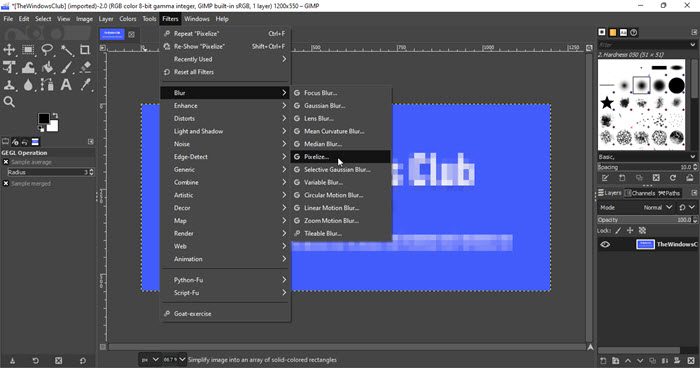Click the TheWindowsClub image tab thumbnail
The height and width of the screenshot is (369, 700).
[112, 34]
